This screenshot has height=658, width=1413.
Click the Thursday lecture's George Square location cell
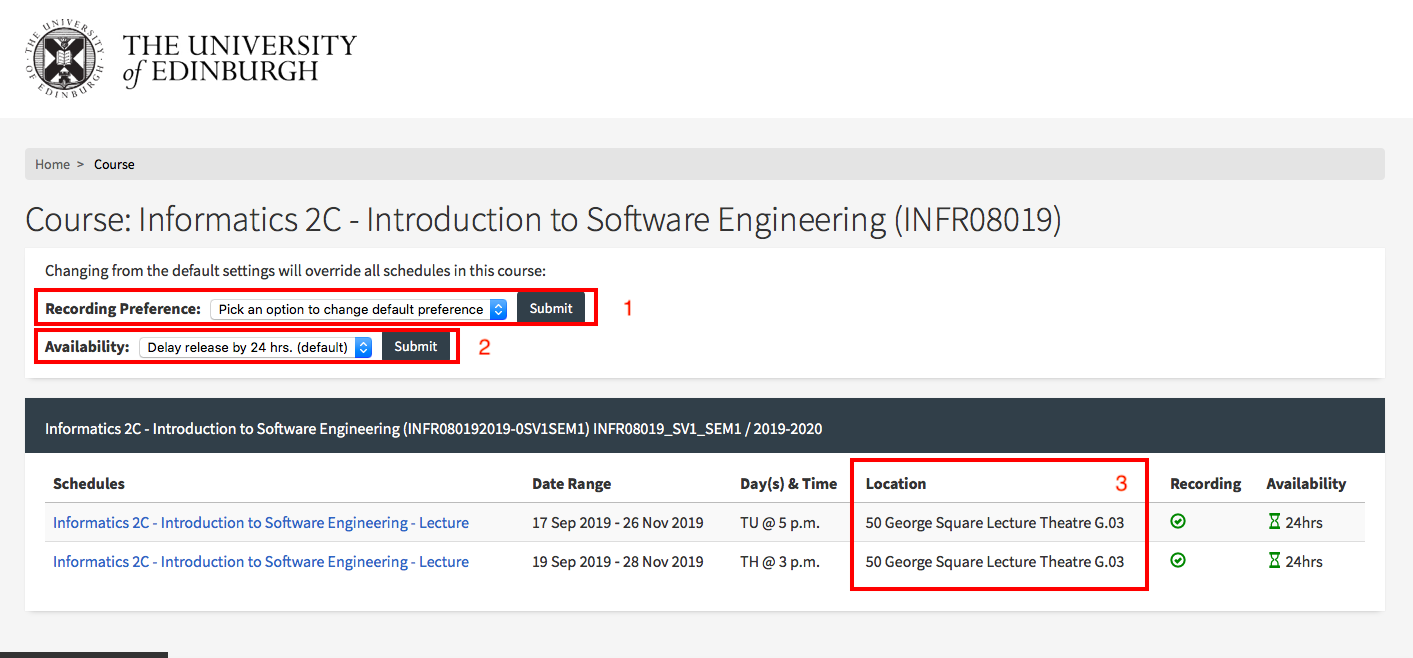click(995, 562)
